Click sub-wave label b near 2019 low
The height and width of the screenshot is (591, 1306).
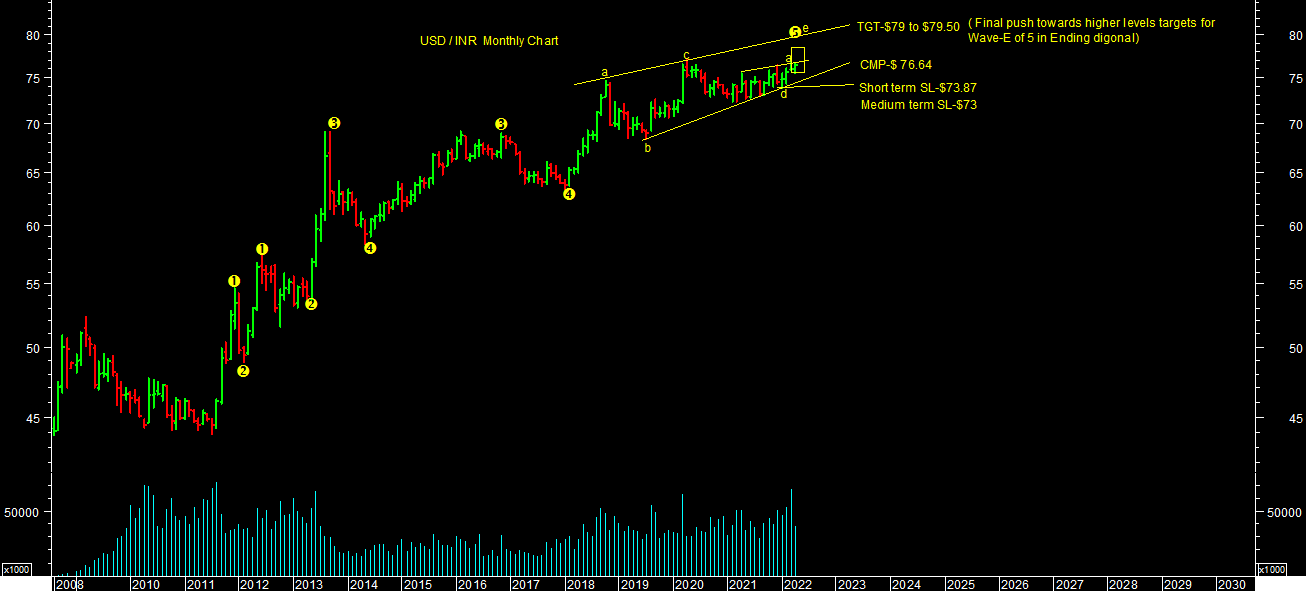point(647,148)
